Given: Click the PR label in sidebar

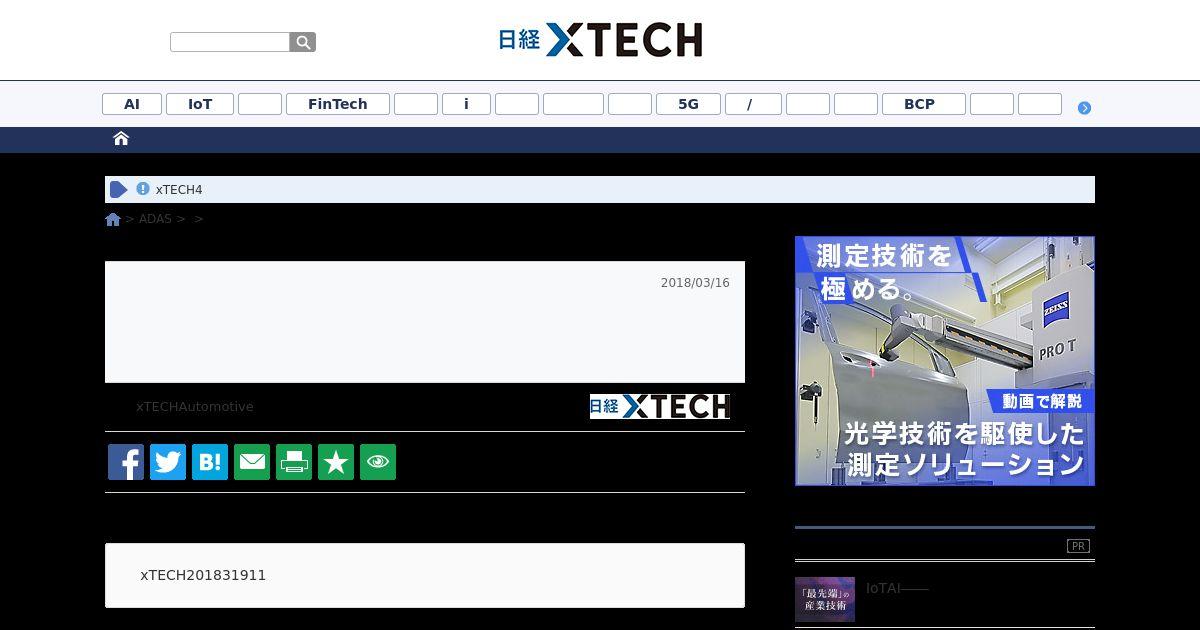Looking at the screenshot, I should point(1078,546).
